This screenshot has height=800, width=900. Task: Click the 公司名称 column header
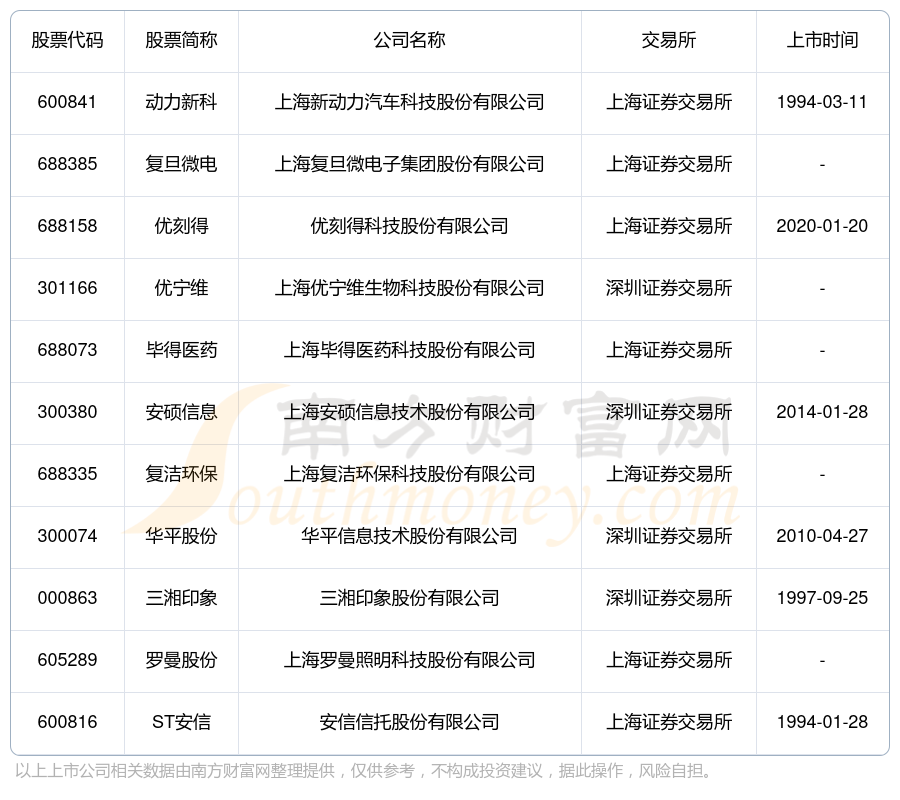pyautogui.click(x=410, y=40)
